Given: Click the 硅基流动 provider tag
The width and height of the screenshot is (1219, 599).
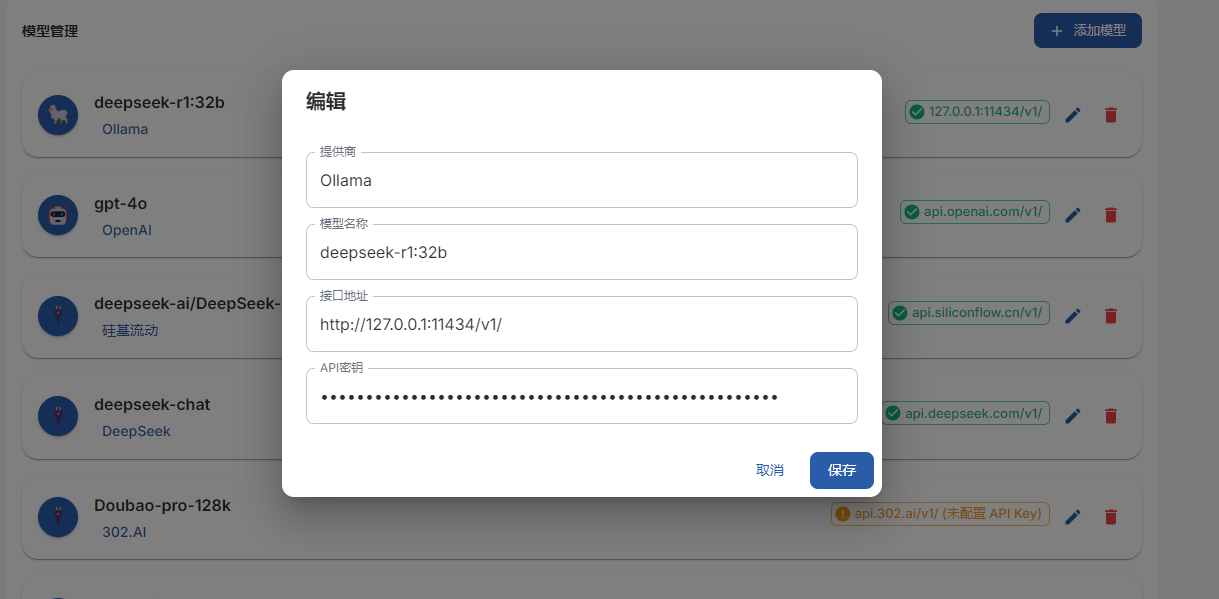Looking at the screenshot, I should pos(130,330).
